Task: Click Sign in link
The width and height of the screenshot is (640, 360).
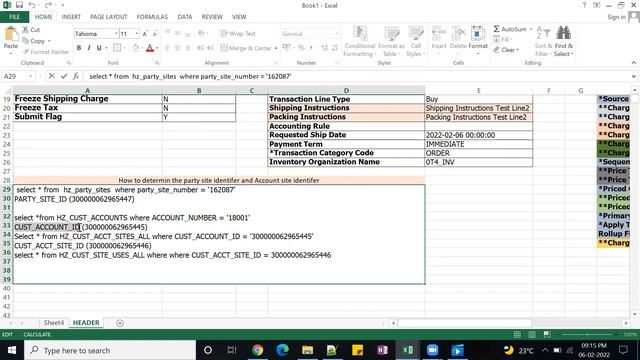Action: pos(616,17)
